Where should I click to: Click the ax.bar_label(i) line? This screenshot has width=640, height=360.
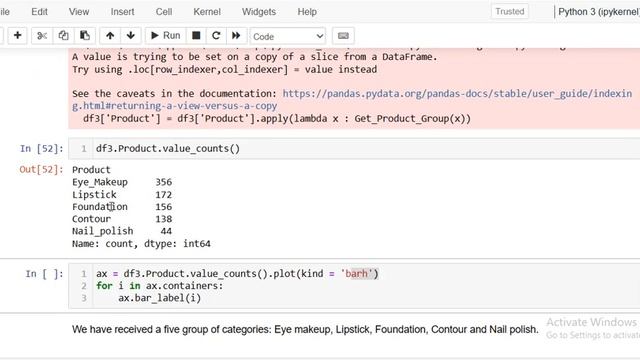click(x=160, y=298)
